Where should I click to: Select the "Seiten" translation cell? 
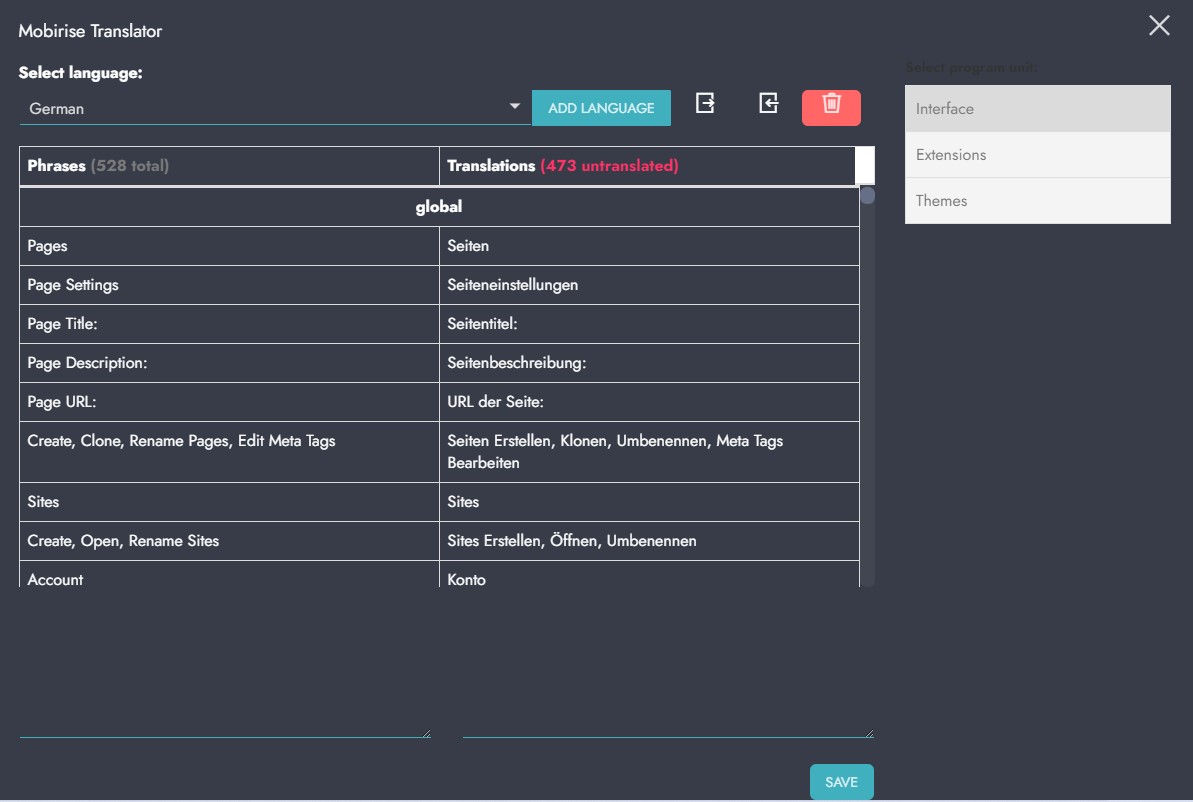[x=648, y=246]
